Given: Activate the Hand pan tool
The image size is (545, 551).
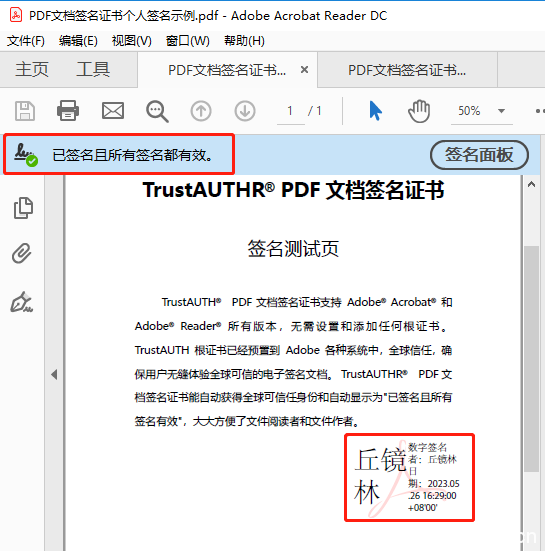Looking at the screenshot, I should (x=419, y=111).
